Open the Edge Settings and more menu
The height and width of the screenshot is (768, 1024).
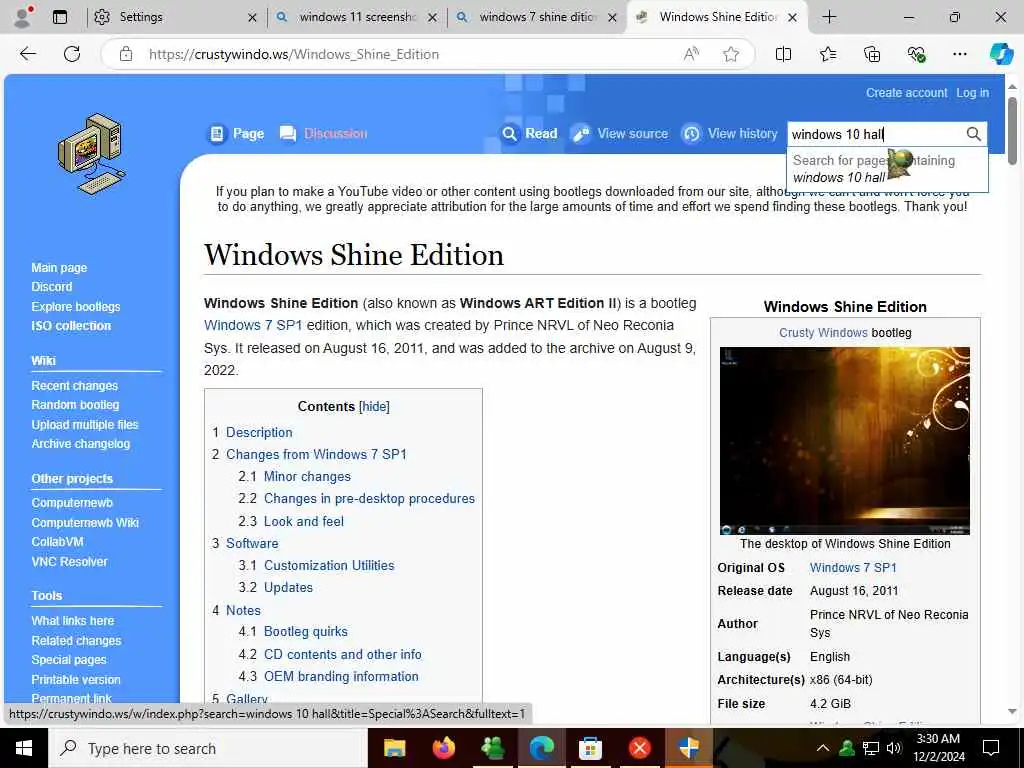959,54
